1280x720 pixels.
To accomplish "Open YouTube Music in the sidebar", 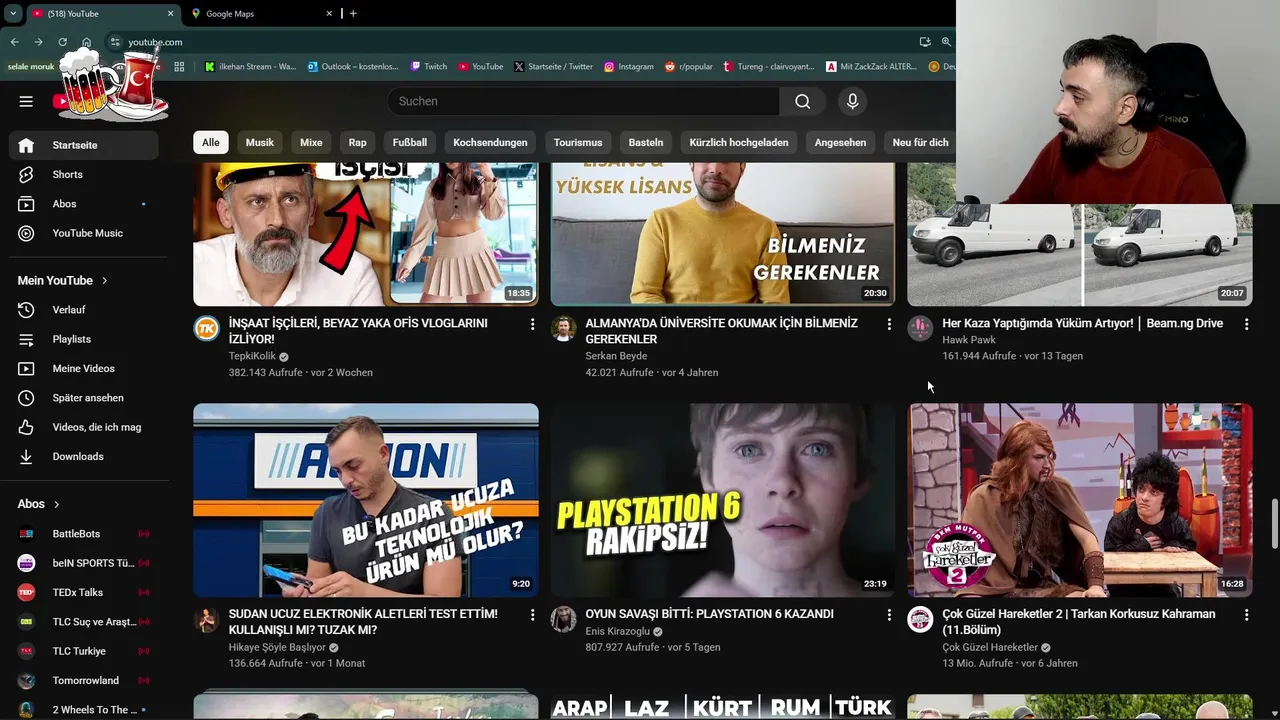I will [84, 233].
